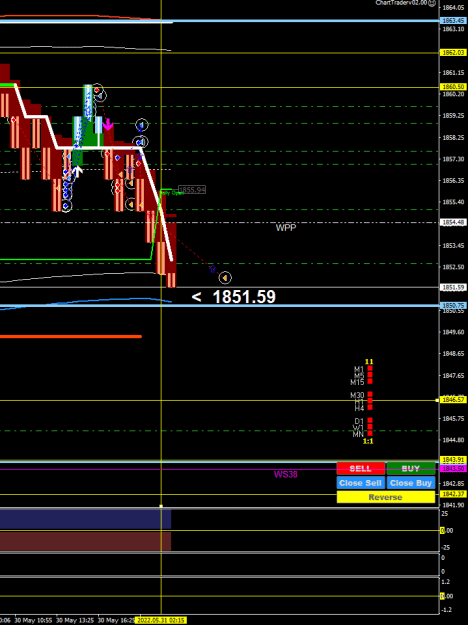Click the circled orange arrow near 1851.59
The image size is (468, 625).
225,277
